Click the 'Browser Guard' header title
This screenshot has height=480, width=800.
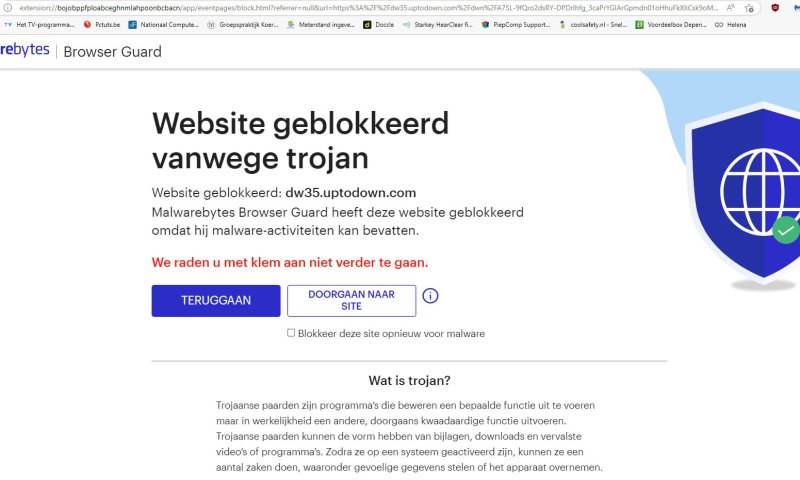point(112,52)
